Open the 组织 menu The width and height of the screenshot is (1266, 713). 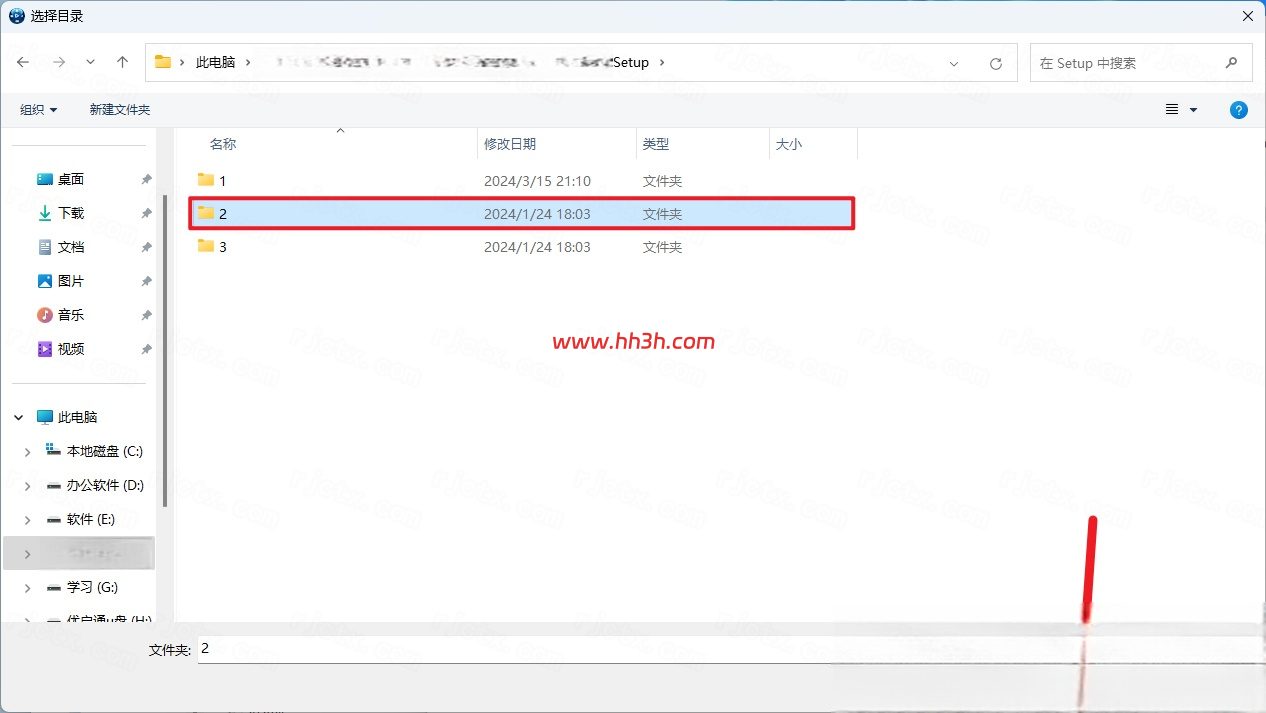tap(39, 110)
